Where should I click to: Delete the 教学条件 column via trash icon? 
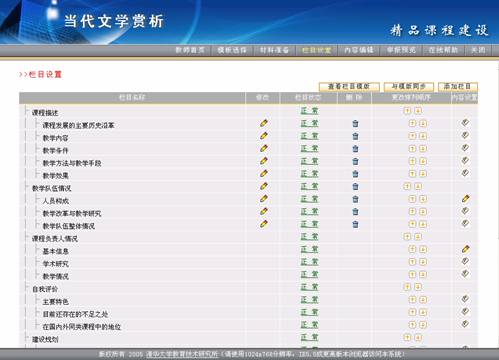click(x=355, y=149)
